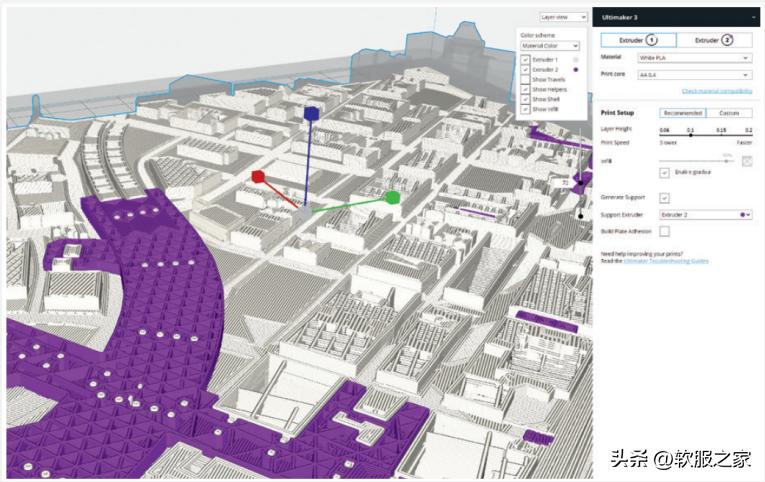Image resolution: width=765 pixels, height=482 pixels.
Task: Open the White PLA material dropdown
Action: [x=694, y=58]
